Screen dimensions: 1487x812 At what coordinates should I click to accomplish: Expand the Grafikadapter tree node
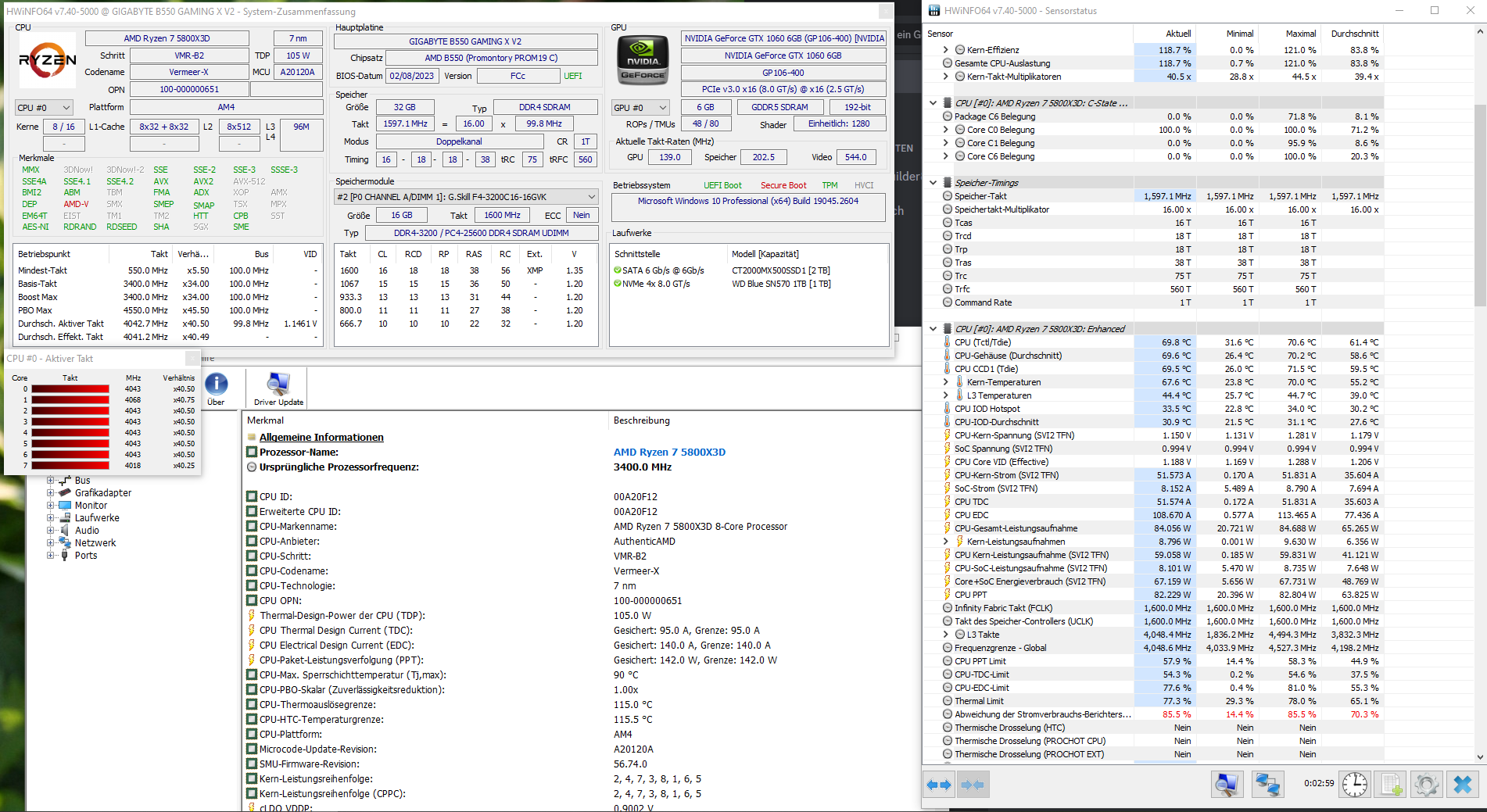51,492
